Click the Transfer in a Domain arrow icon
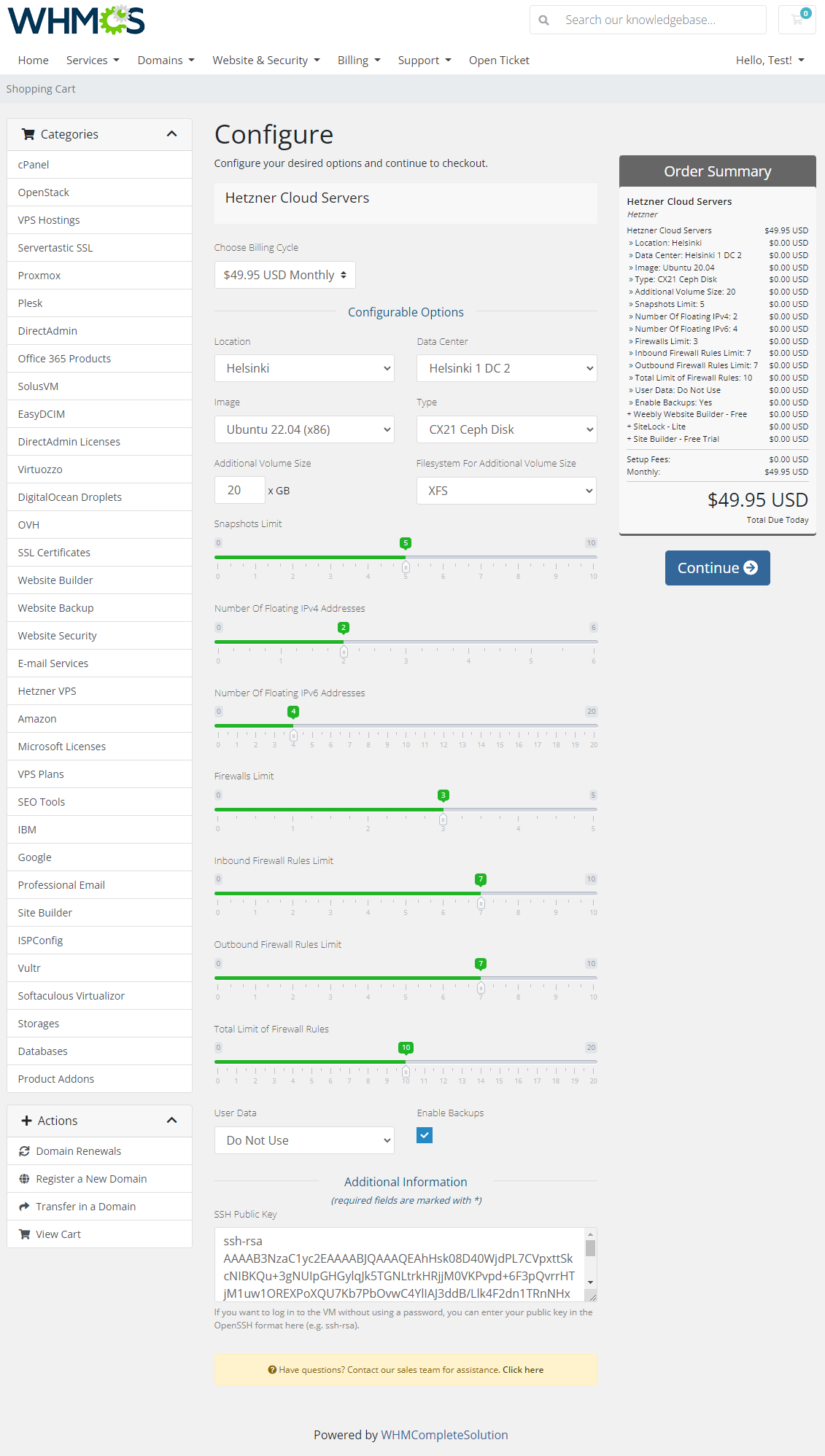This screenshot has width=825, height=1456. coord(24,1207)
